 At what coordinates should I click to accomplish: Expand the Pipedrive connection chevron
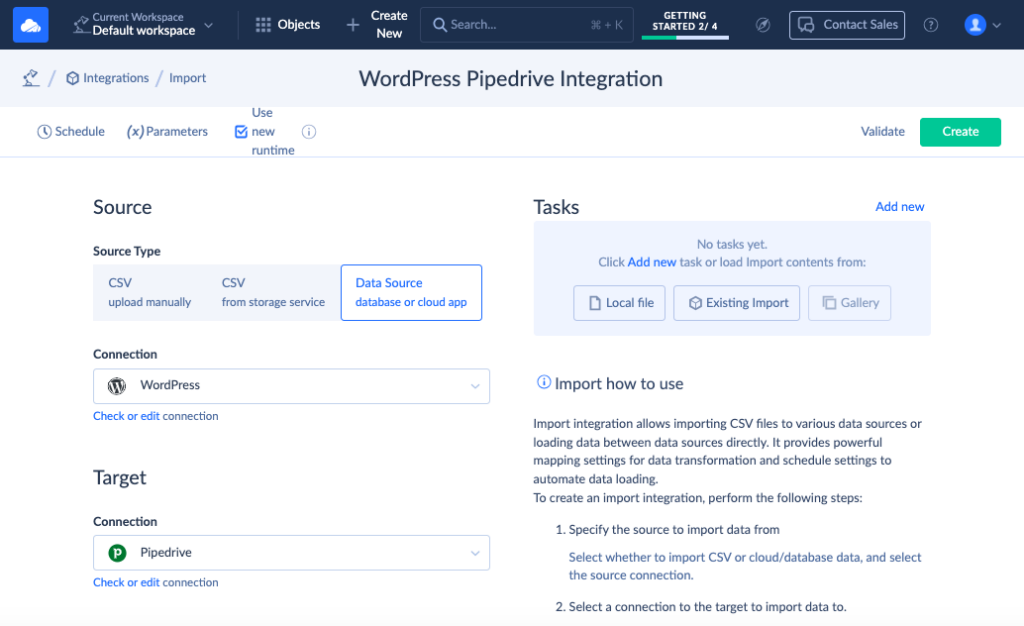[475, 554]
